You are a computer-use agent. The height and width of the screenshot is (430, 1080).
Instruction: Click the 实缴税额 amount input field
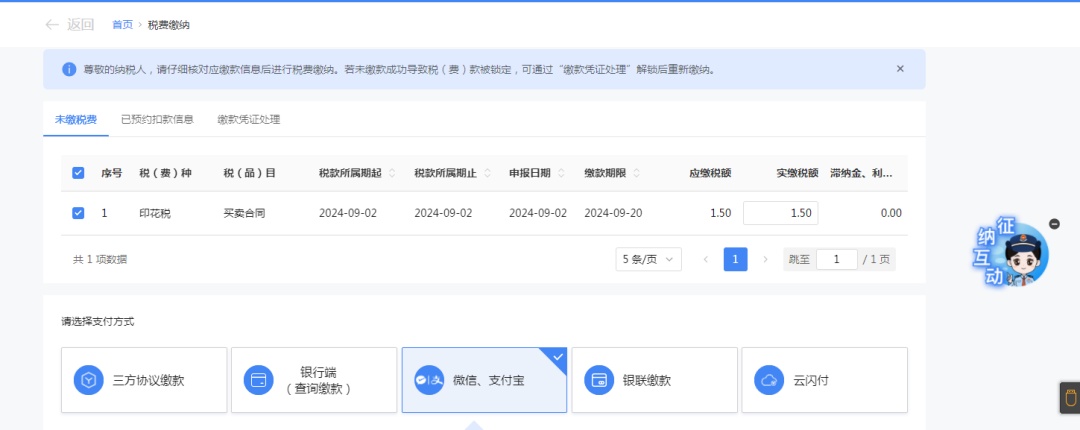pos(780,213)
